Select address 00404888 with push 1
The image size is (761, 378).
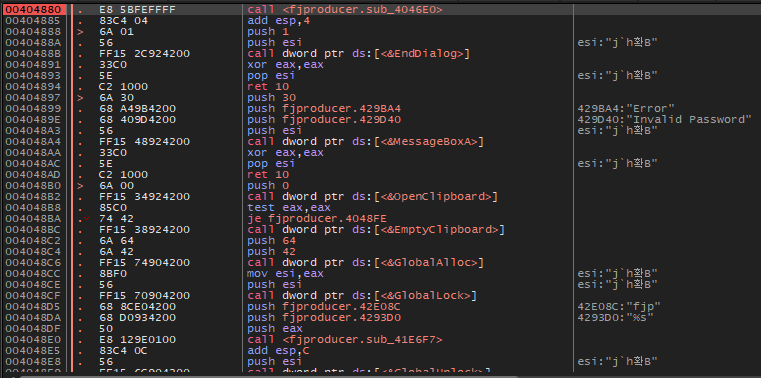click(33, 32)
